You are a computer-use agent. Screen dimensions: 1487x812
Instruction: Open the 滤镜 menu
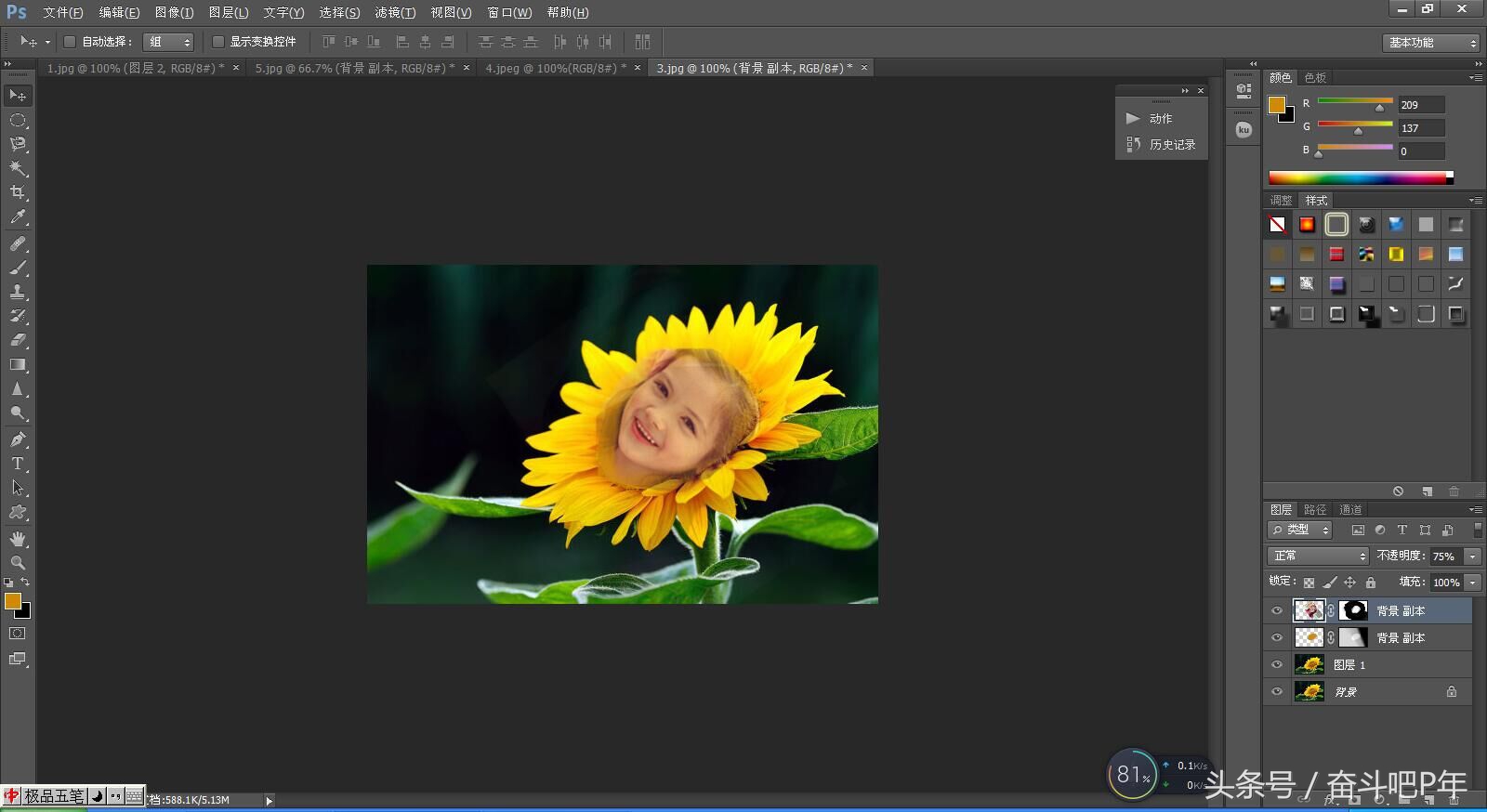(x=395, y=12)
